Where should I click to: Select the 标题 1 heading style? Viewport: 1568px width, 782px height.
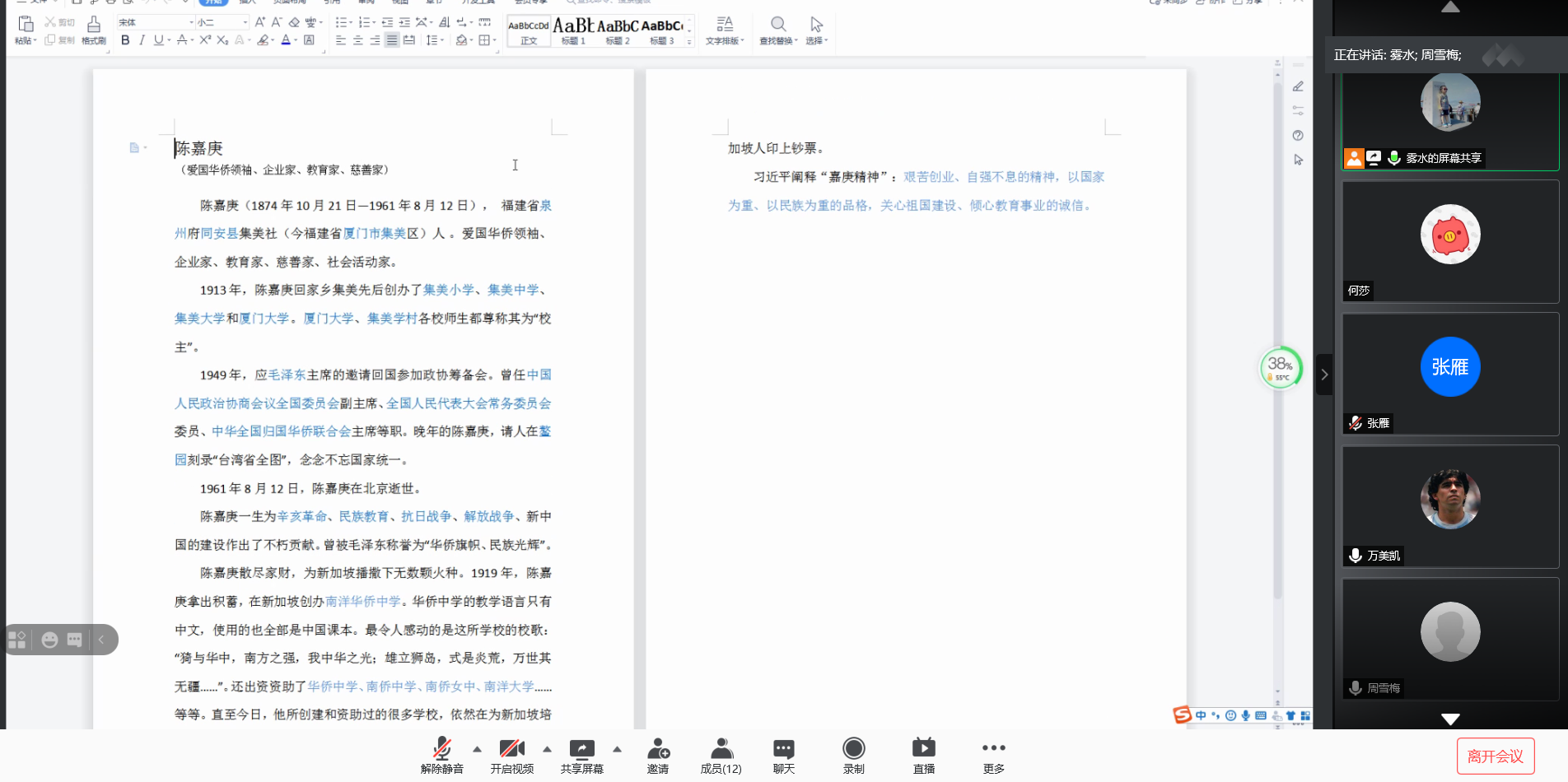[573, 30]
